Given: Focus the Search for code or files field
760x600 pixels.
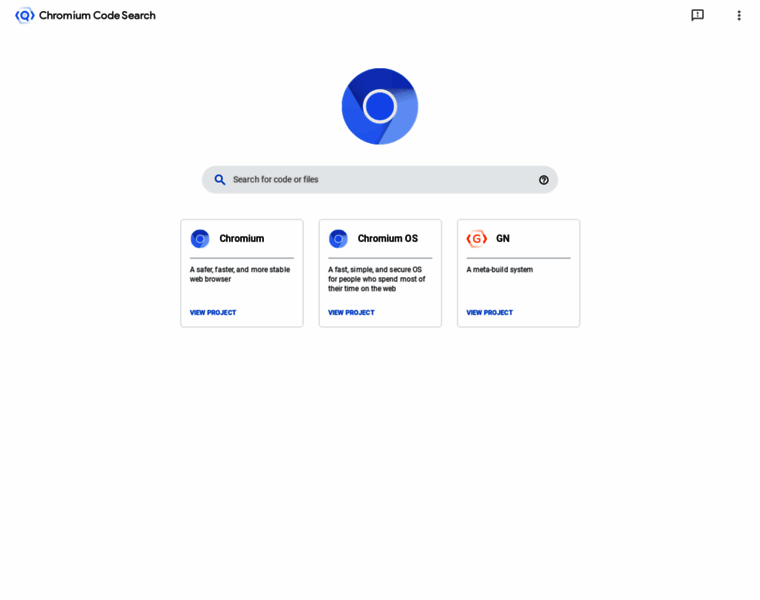Looking at the screenshot, I should pos(380,180).
